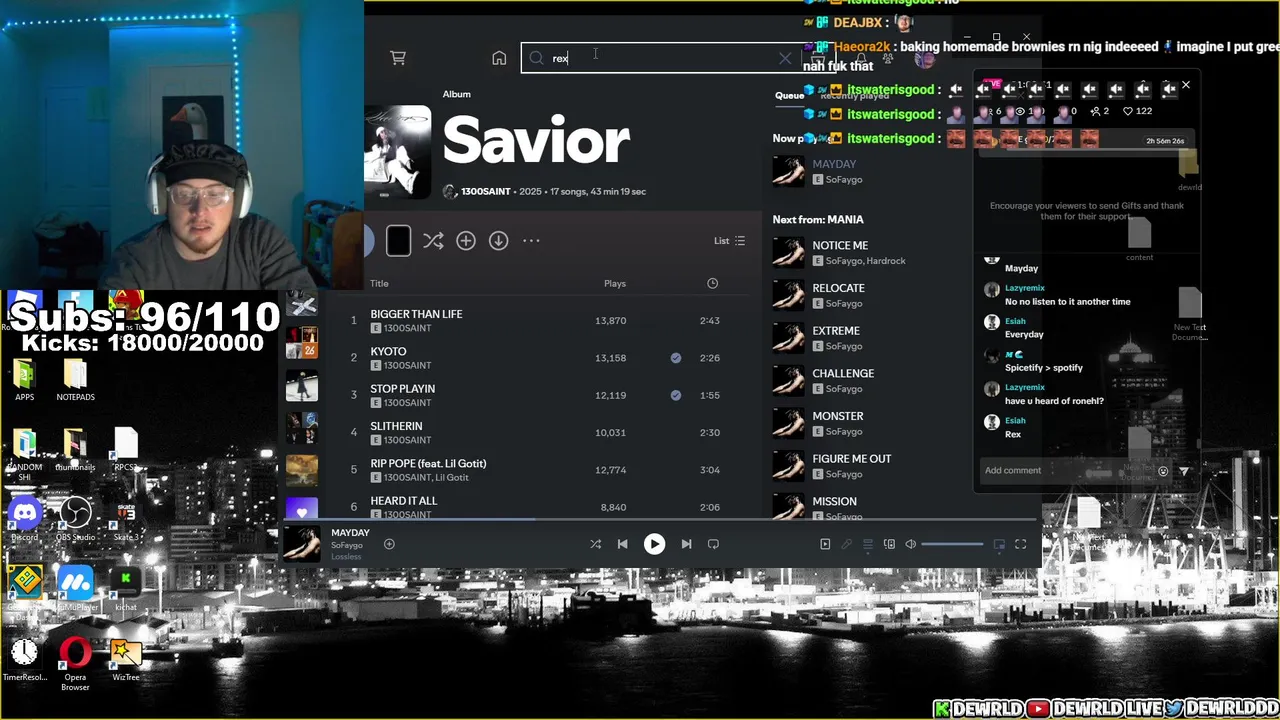Click the search field containing 'rex'
1280x720 pixels.
[660, 58]
